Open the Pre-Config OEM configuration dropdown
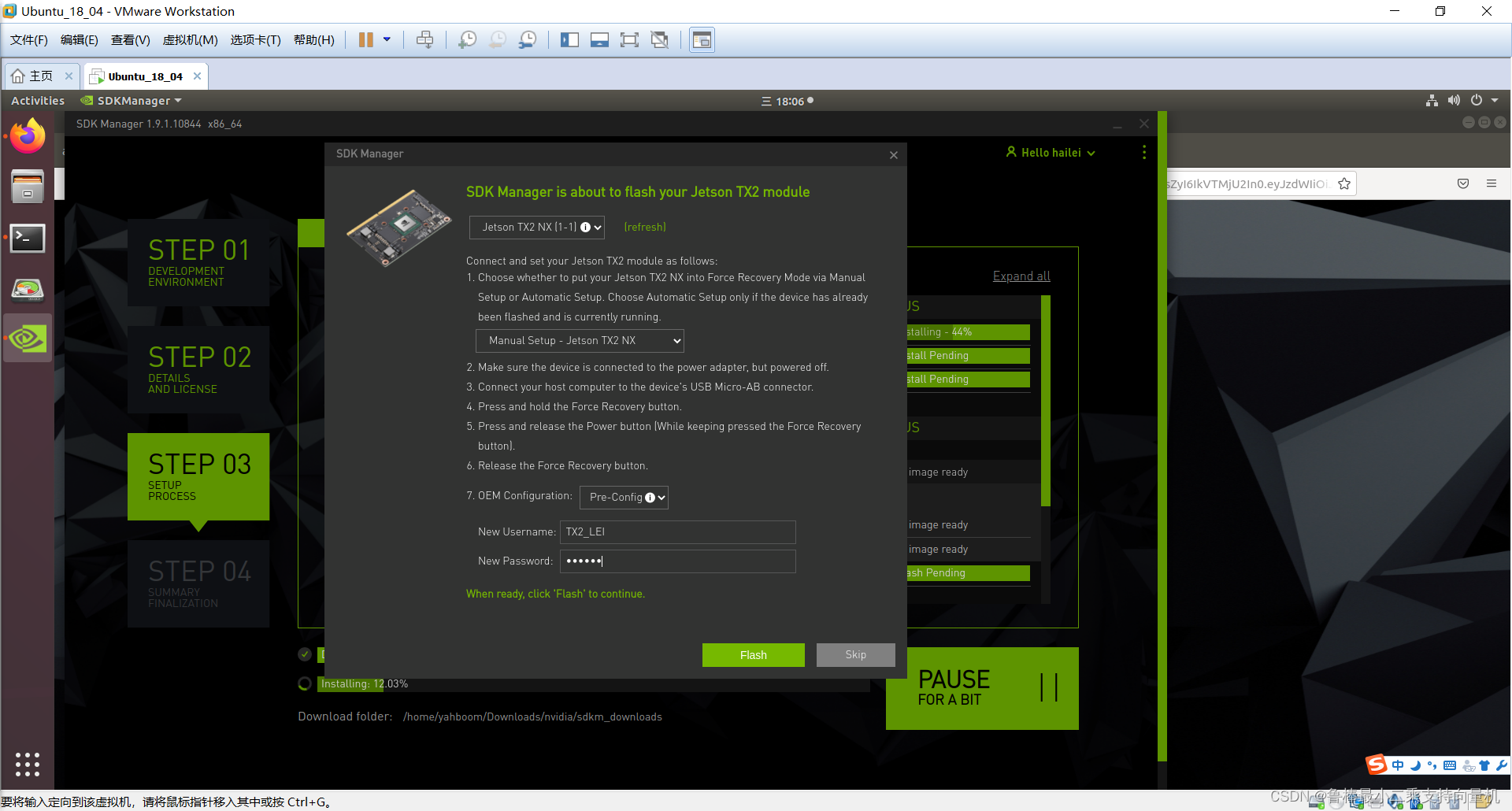Screen dimensions: 1512x811 click(x=624, y=498)
